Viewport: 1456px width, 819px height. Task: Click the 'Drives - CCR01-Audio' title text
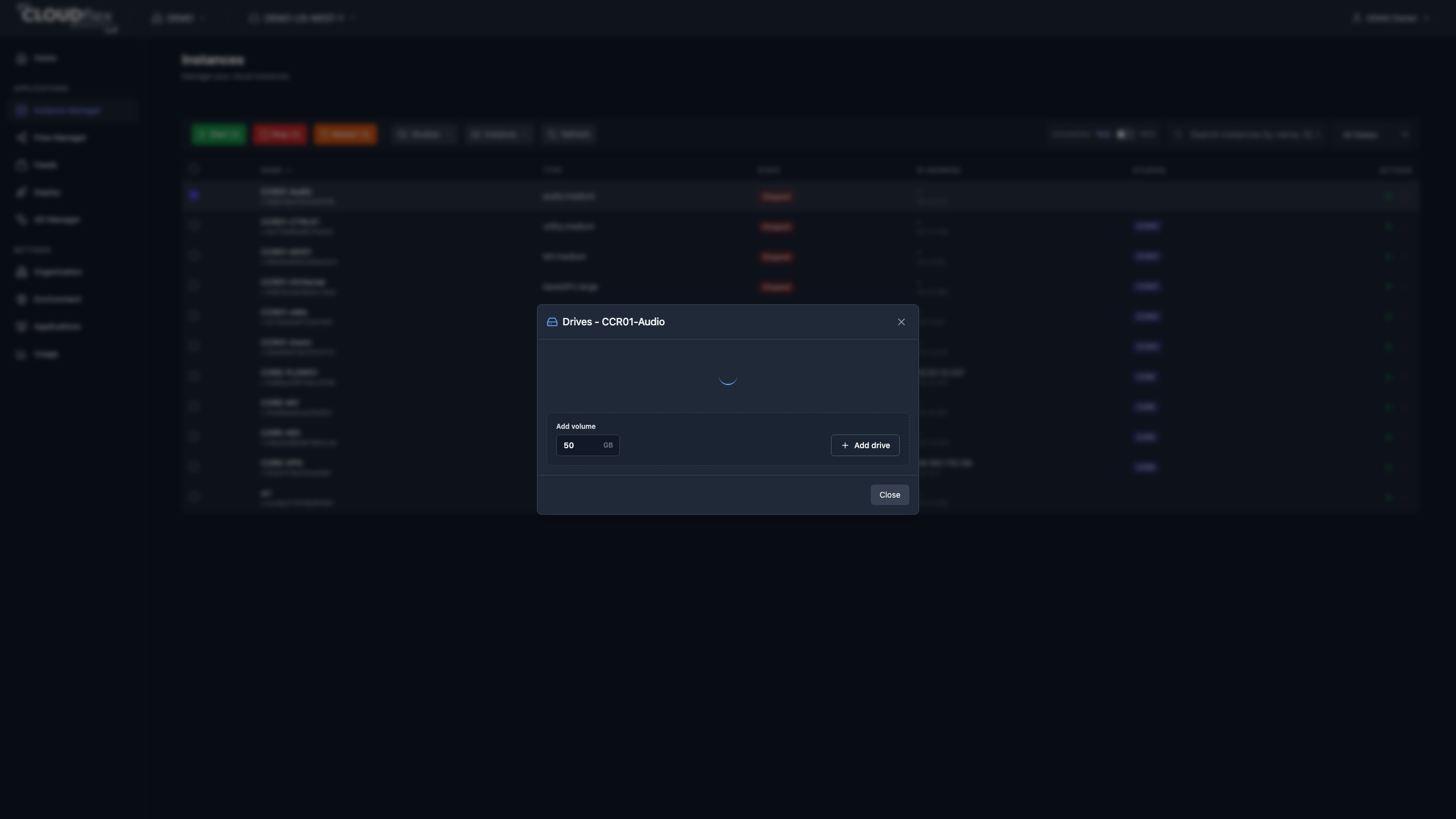click(613, 322)
